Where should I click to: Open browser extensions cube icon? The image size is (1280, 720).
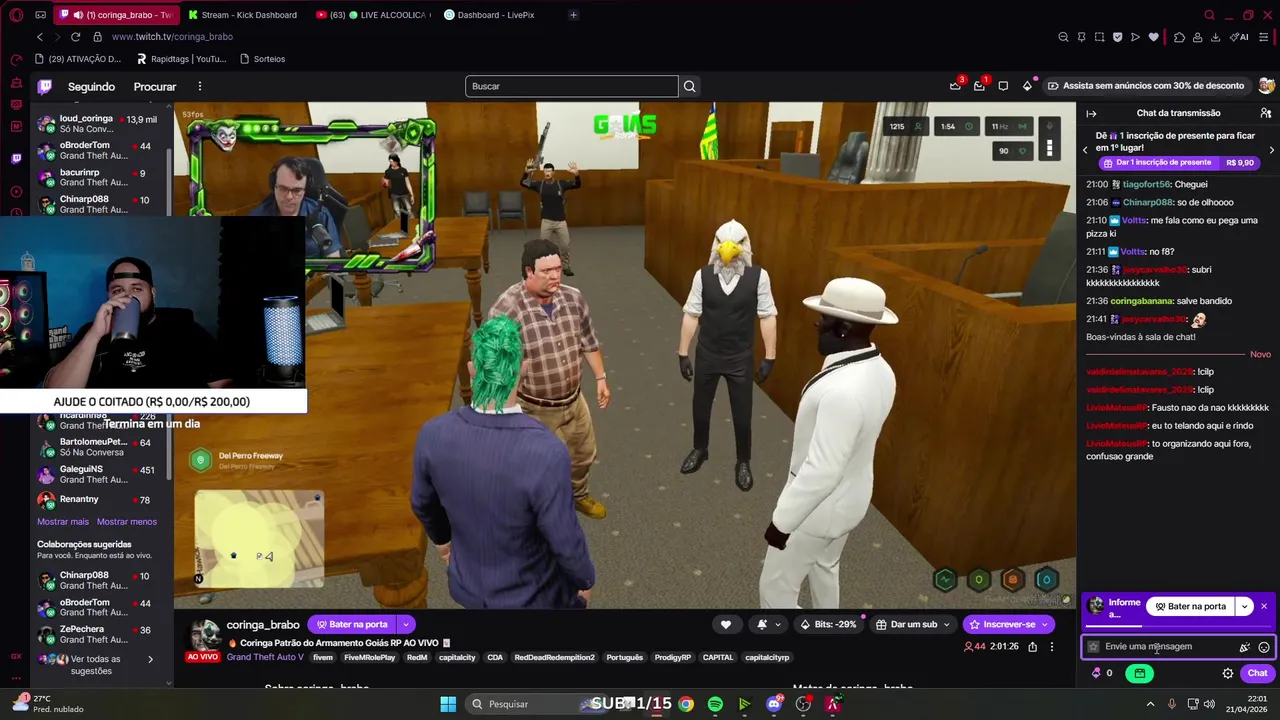[x=1179, y=37]
